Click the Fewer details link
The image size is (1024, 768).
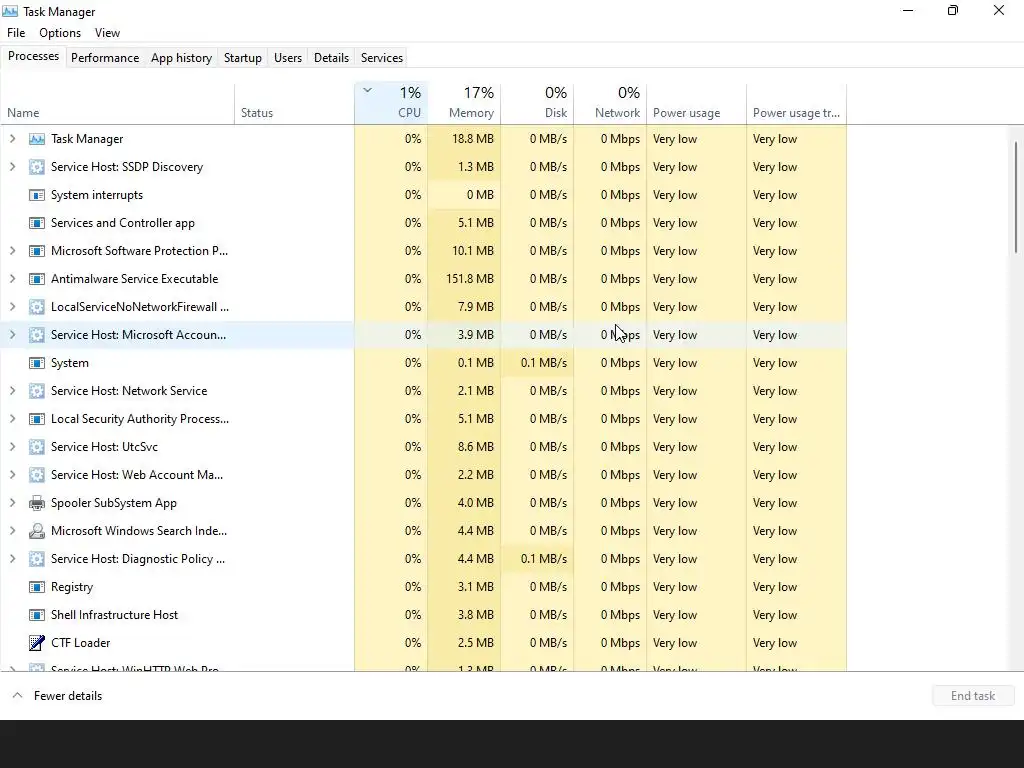(x=68, y=696)
